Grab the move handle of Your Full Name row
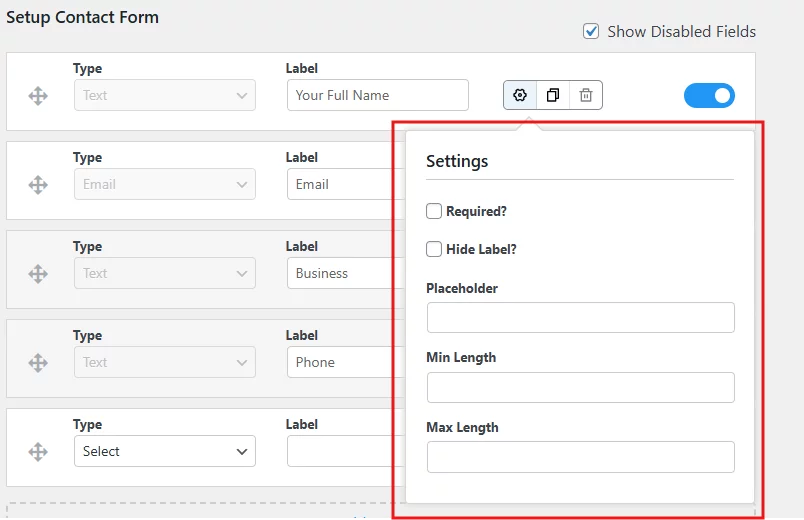This screenshot has width=804, height=520. [38, 96]
